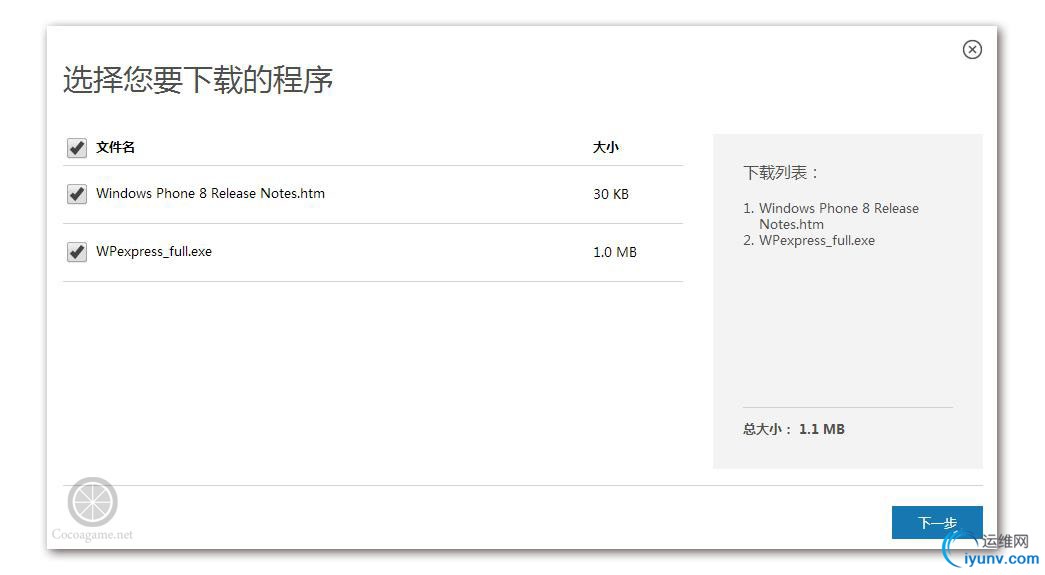Click the 总大小 1.1 MB total

pyautogui.click(x=794, y=429)
